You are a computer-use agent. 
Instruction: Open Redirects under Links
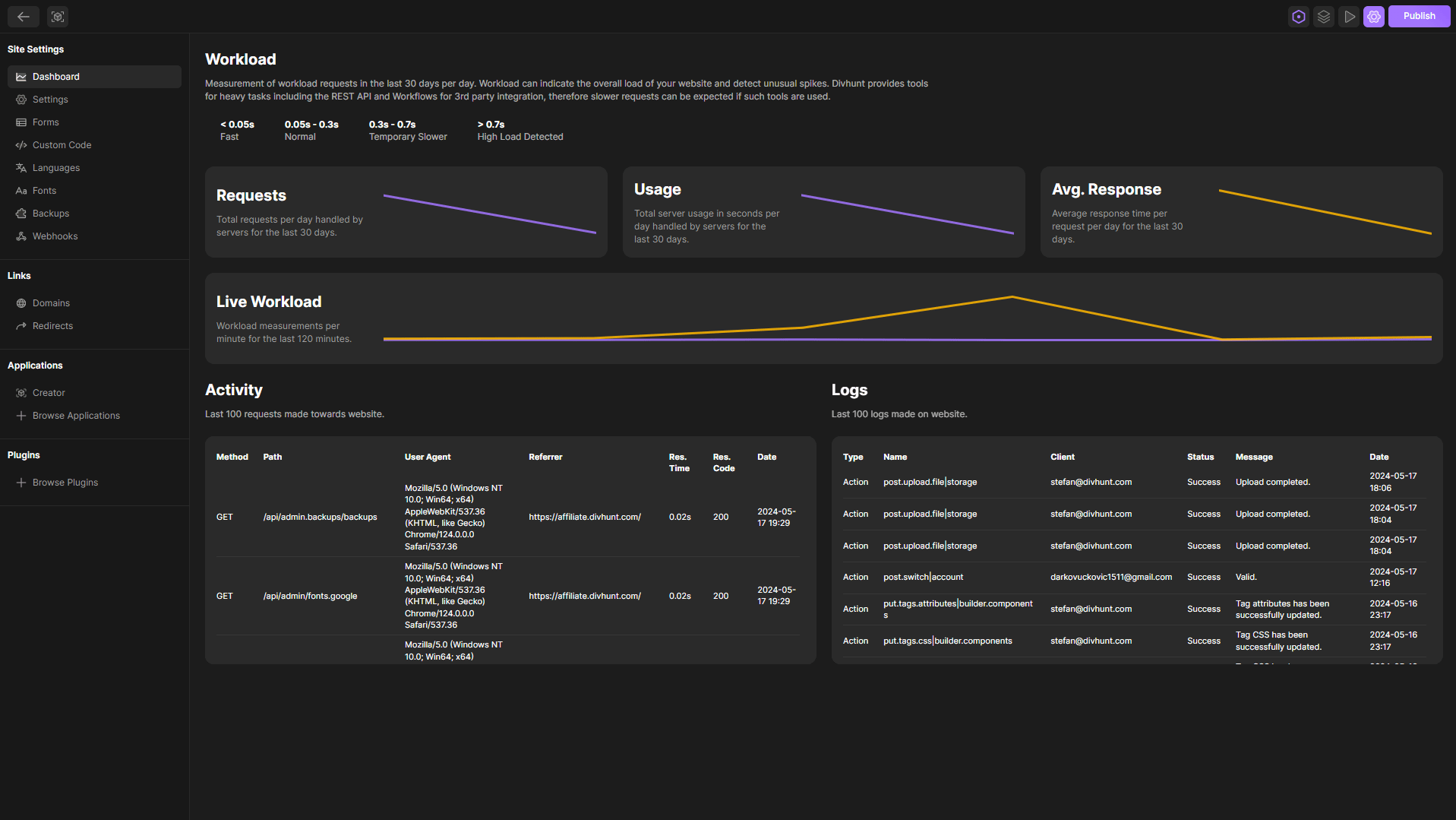tap(52, 326)
